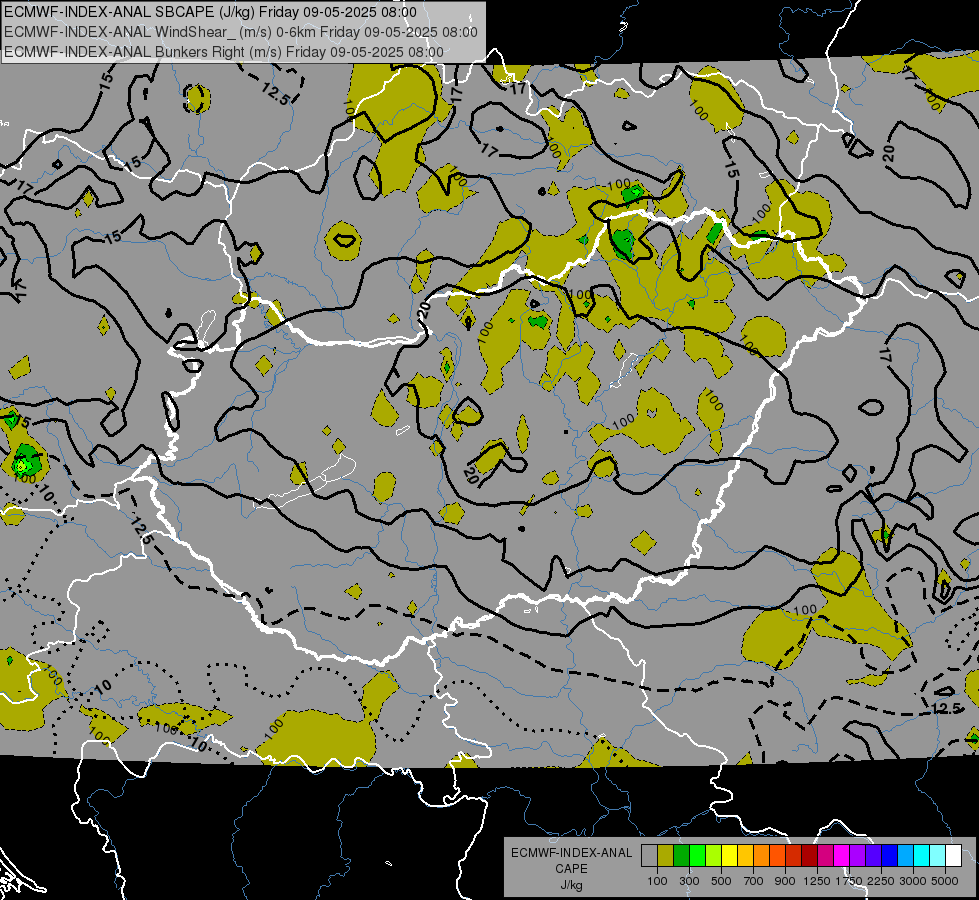Viewport: 979px width, 900px height.
Task: Click the 700 legend tick value
Action: (754, 881)
